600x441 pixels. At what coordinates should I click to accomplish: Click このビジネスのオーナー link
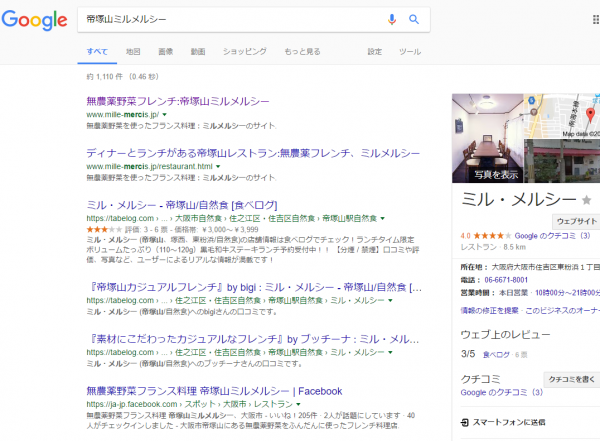point(562,310)
